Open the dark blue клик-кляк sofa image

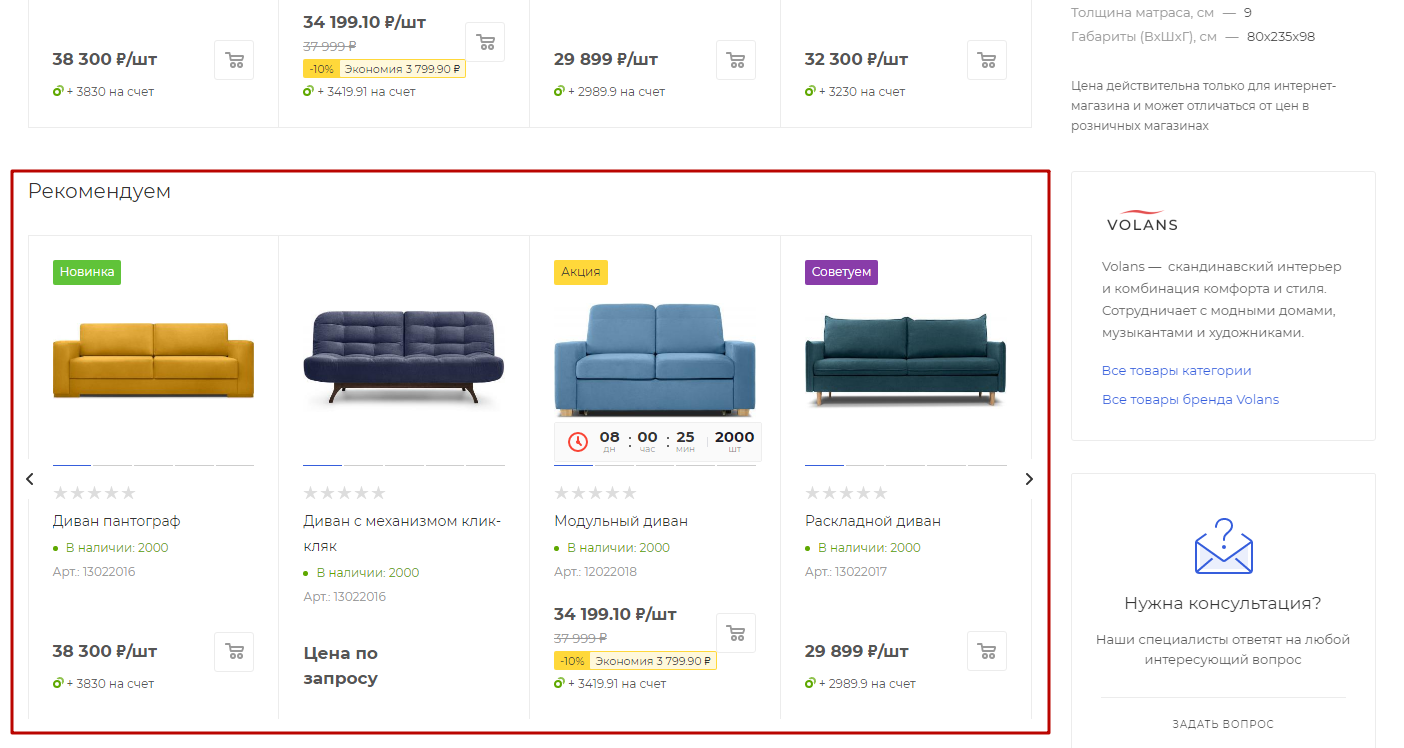click(x=404, y=357)
